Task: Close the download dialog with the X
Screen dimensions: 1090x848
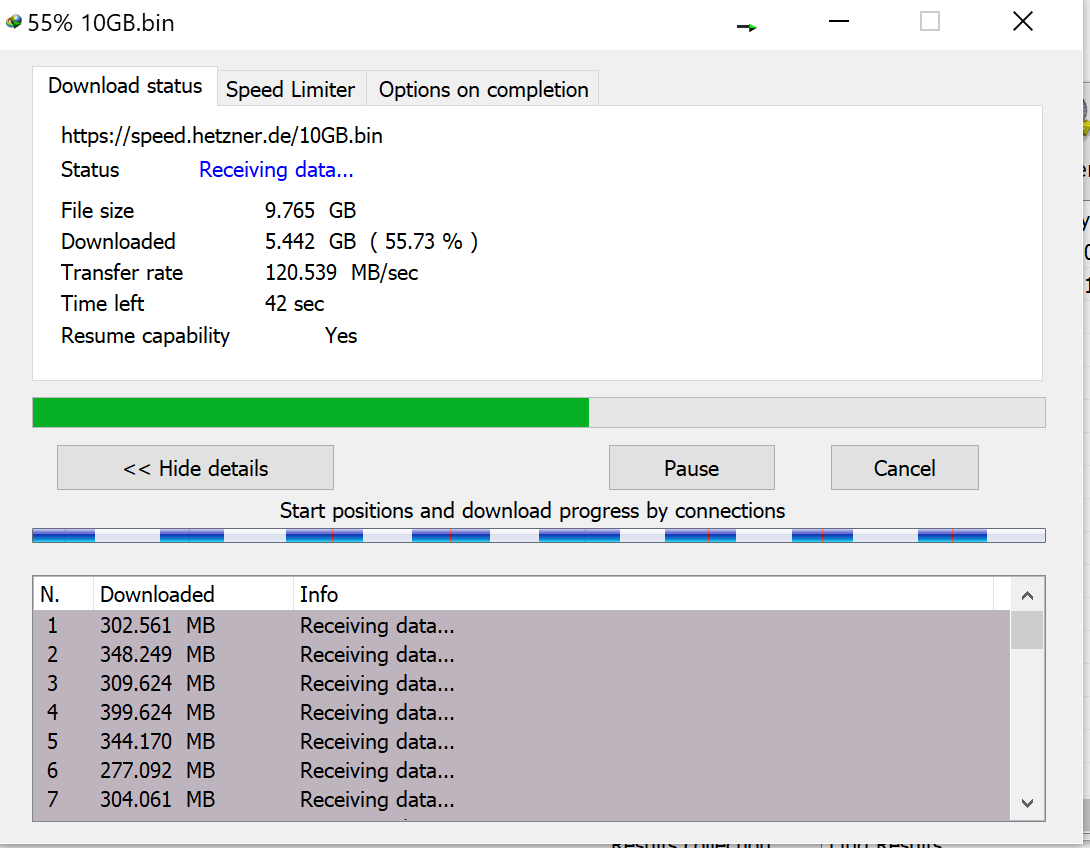Action: click(1022, 22)
